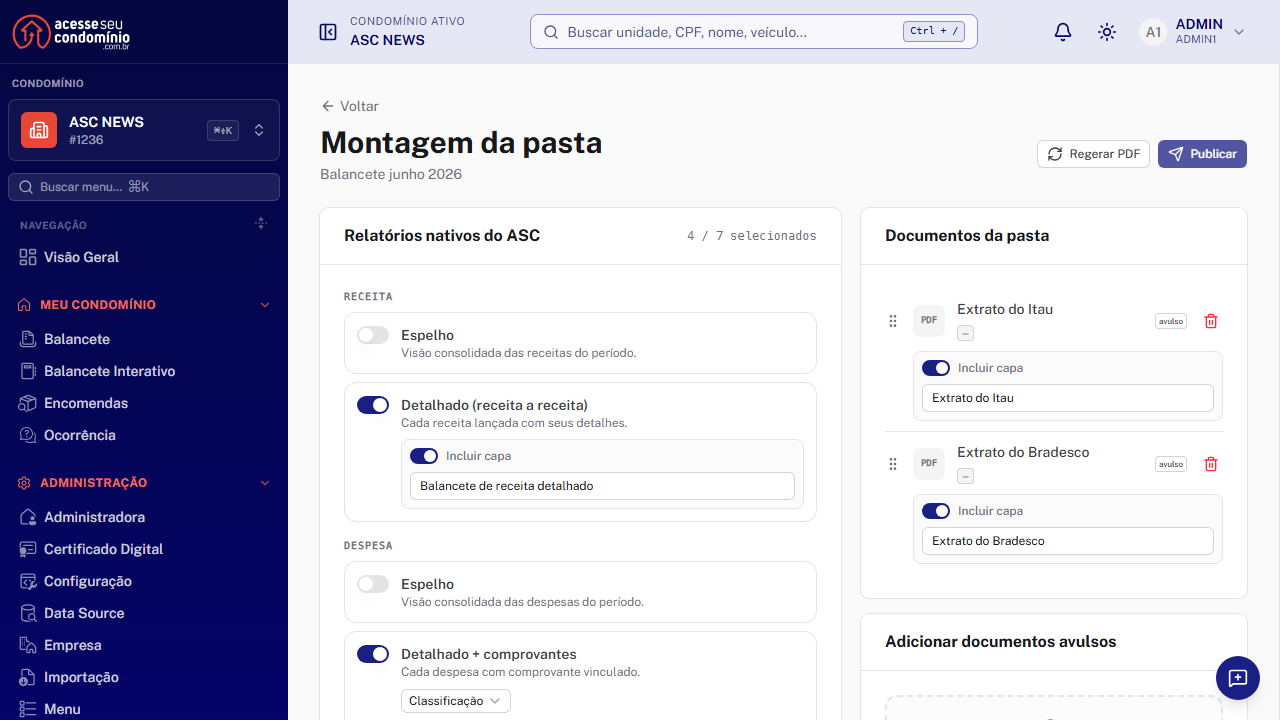The width and height of the screenshot is (1280, 720).
Task: Click the 'Balancete junho 2026' subtitle
Action: pyautogui.click(x=391, y=174)
